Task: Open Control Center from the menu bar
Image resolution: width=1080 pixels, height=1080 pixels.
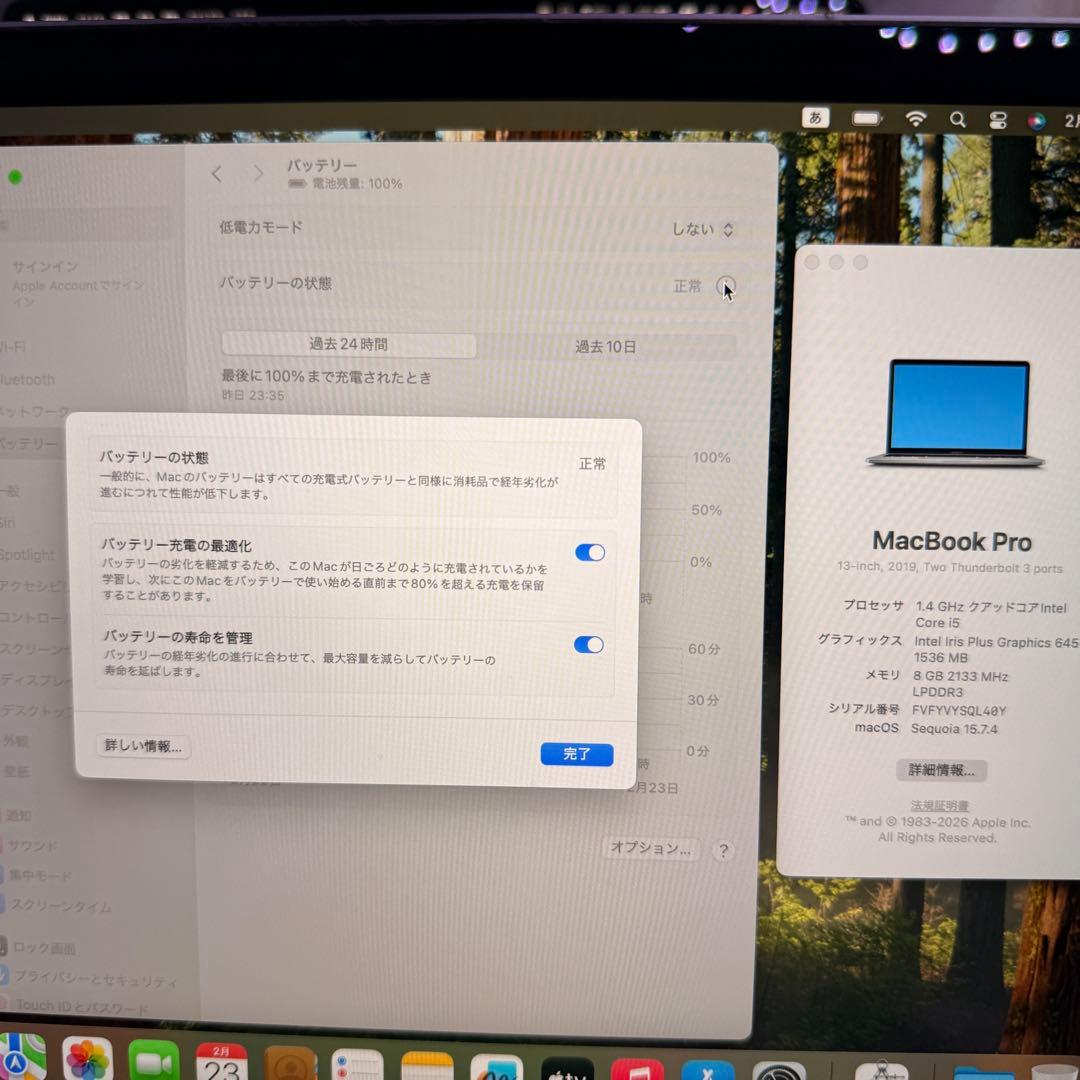Action: [x=997, y=121]
